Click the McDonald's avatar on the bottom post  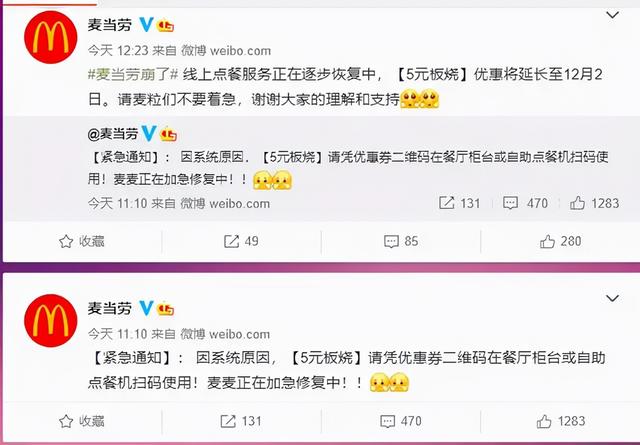[51, 321]
